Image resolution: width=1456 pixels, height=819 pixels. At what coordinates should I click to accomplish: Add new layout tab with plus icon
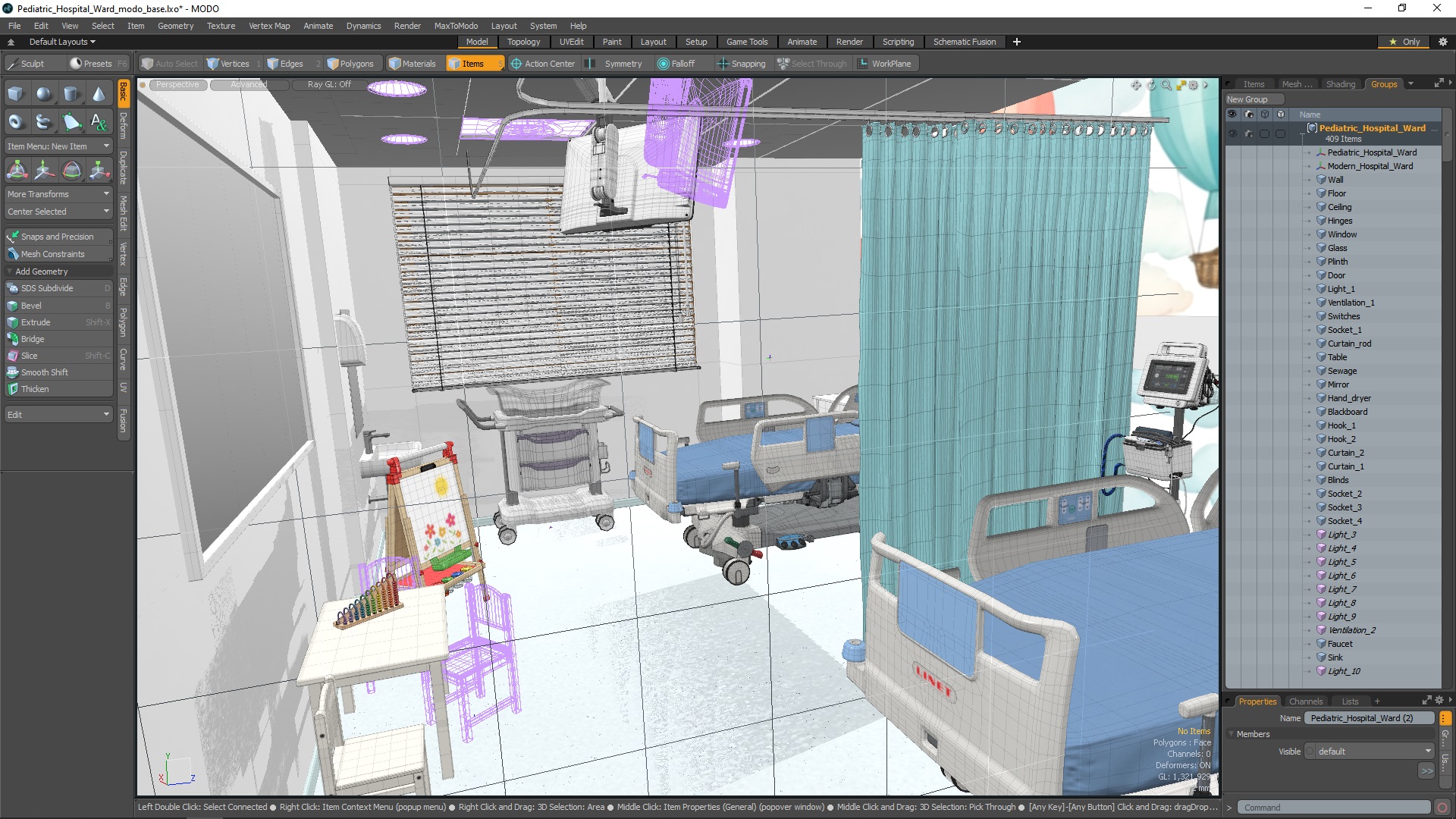[x=1017, y=42]
